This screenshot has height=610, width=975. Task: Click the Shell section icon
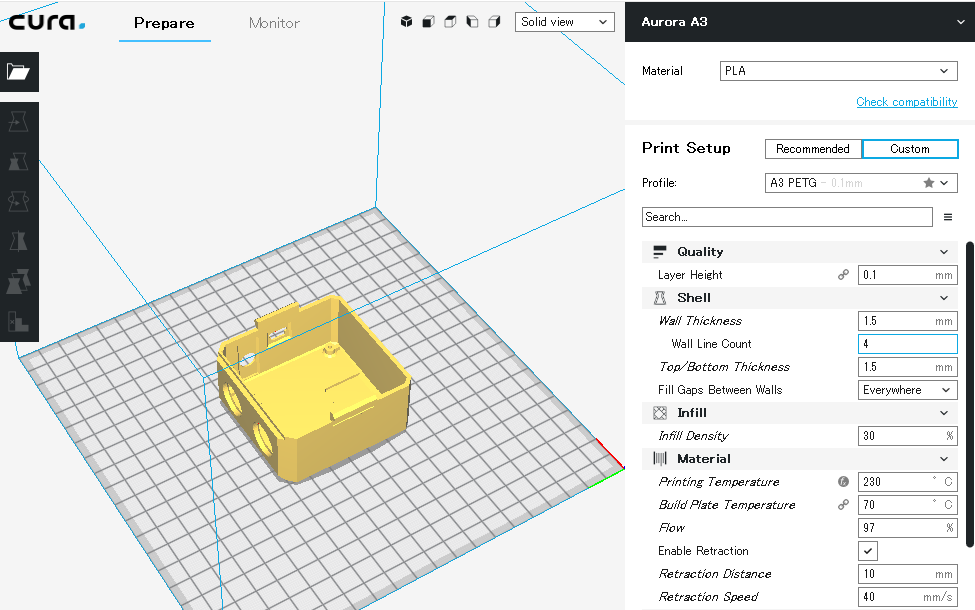(660, 298)
